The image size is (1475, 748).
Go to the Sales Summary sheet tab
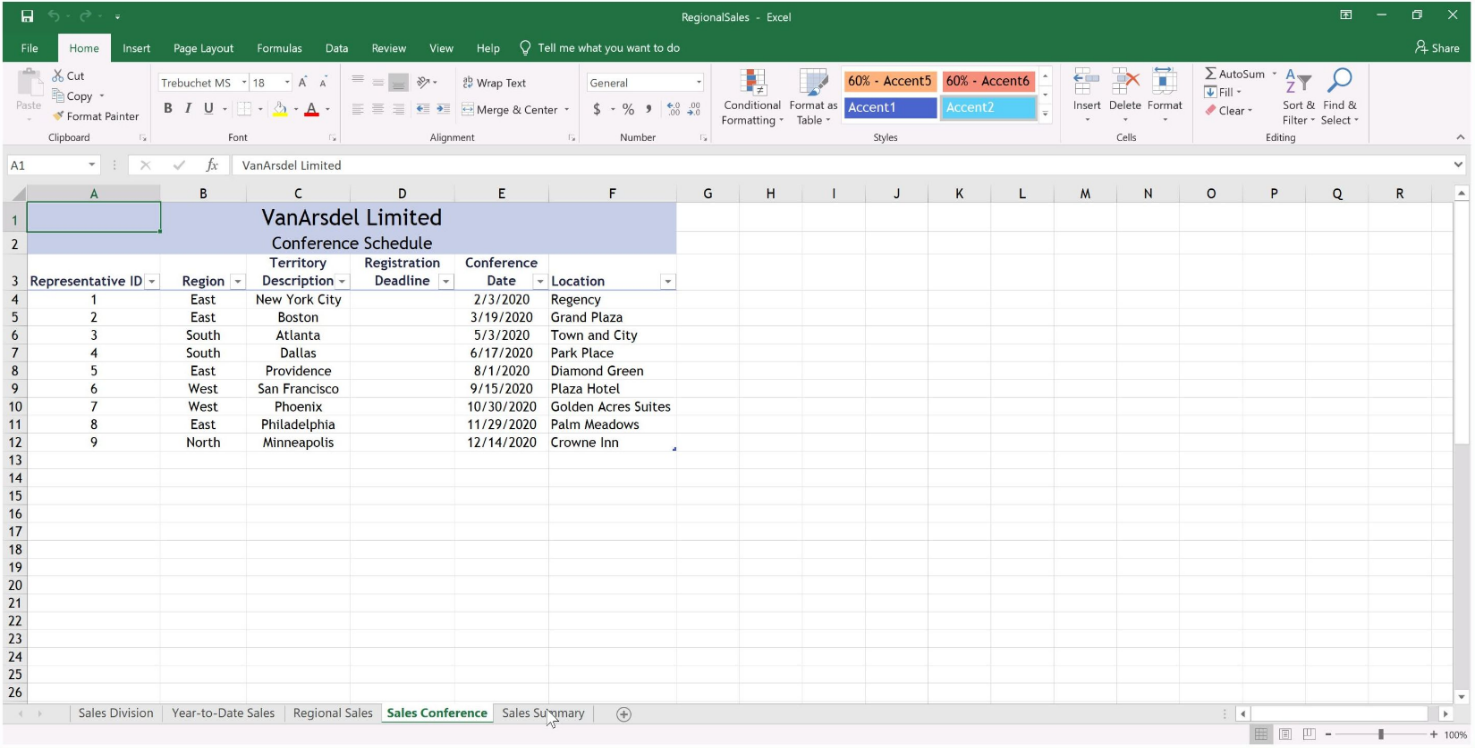[x=543, y=714]
